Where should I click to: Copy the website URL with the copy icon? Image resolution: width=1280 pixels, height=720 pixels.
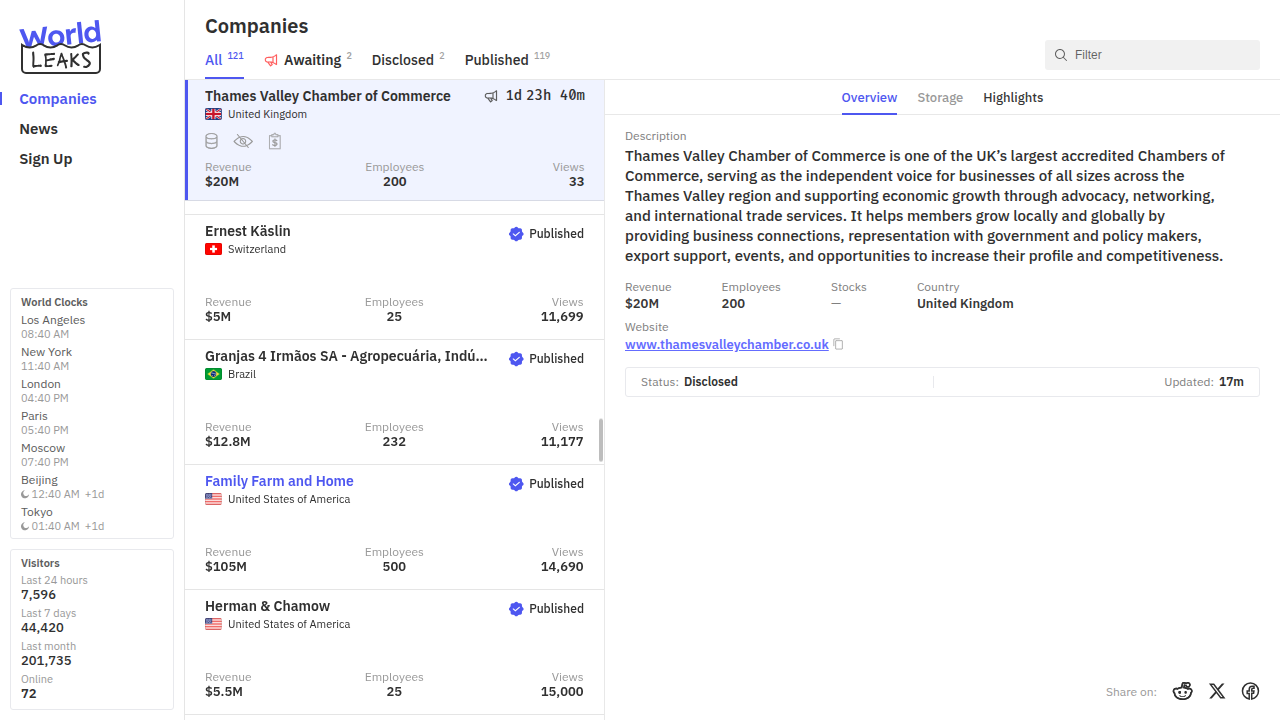click(x=839, y=345)
